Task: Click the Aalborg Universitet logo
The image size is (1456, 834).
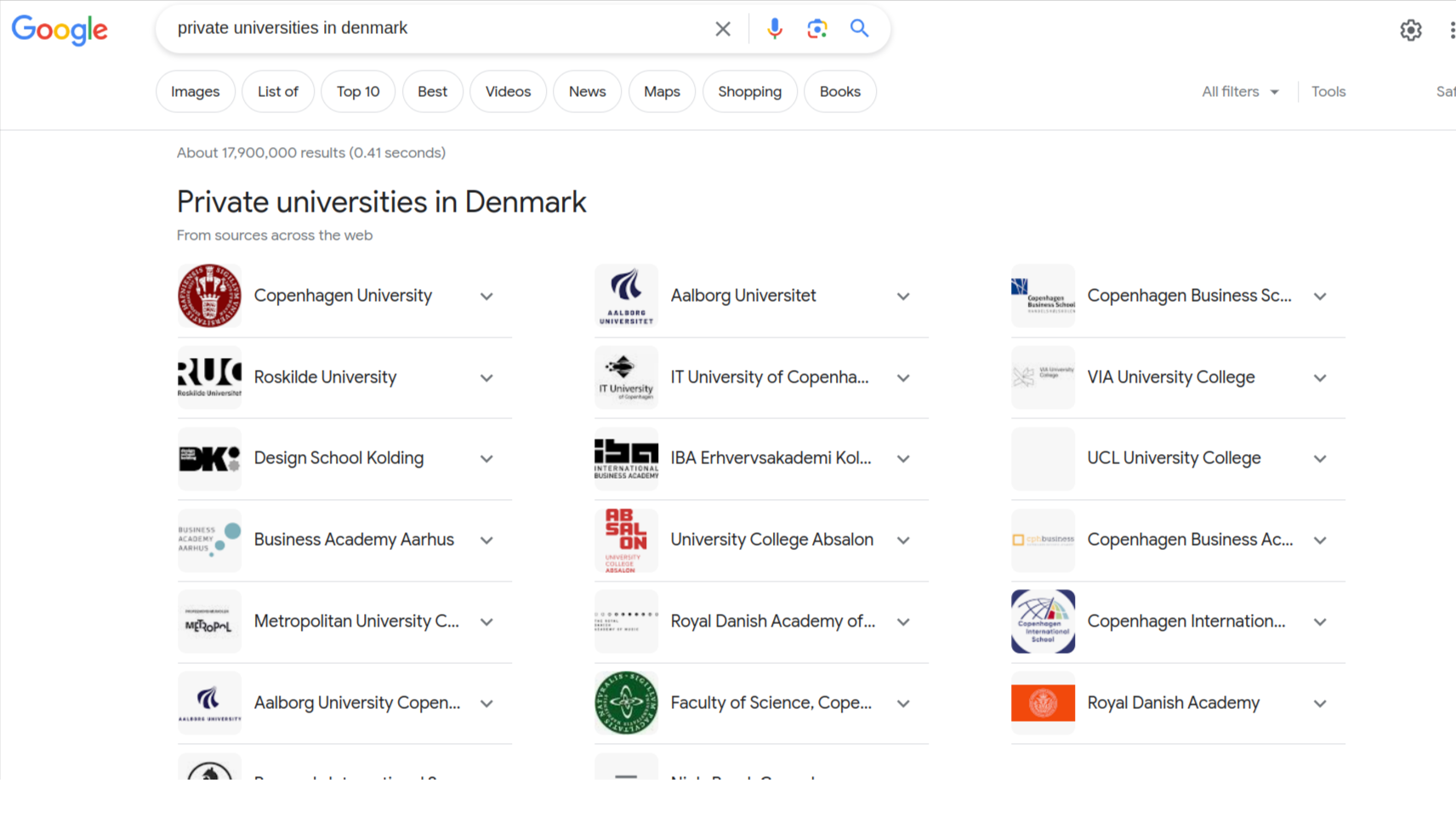Action: (626, 296)
